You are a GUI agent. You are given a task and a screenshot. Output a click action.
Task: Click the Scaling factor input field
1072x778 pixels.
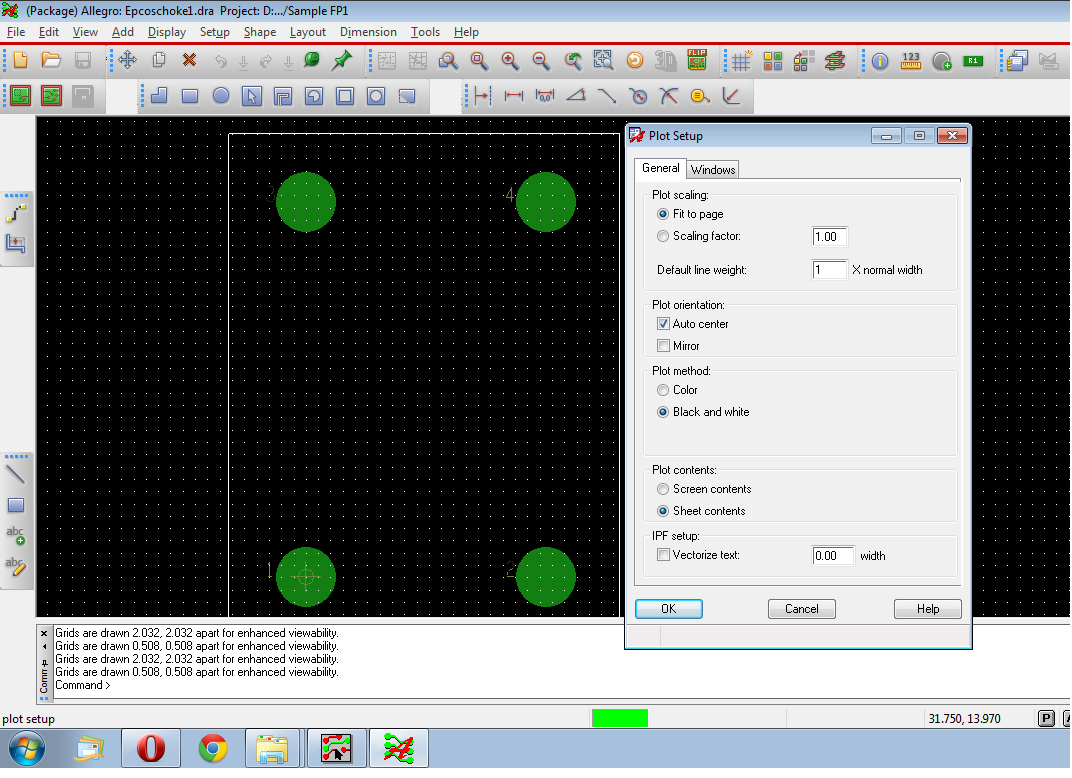coord(829,237)
